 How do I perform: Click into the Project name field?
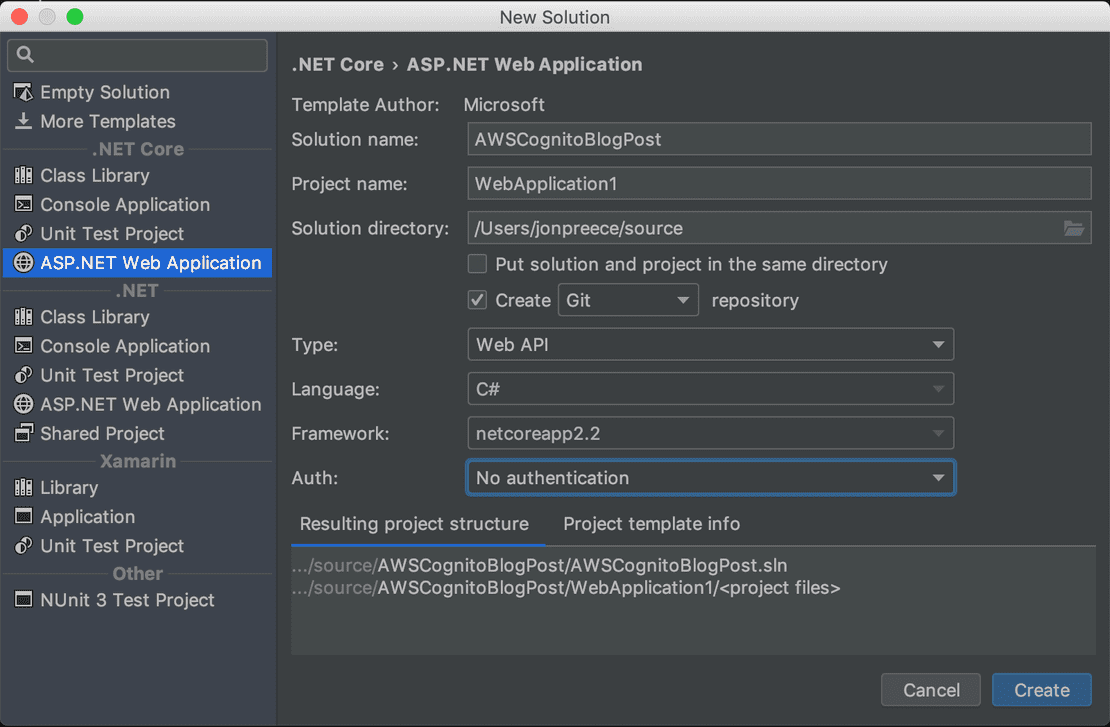779,184
